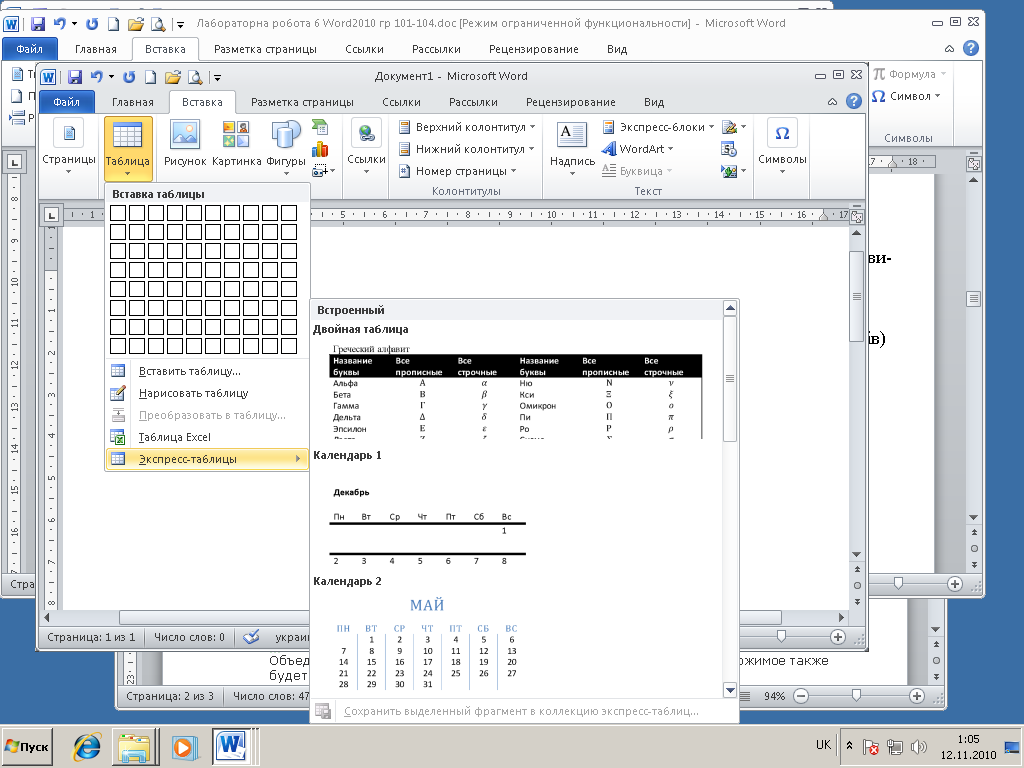Create a new blank document from Документ1 toolbar
Viewport: 1024px width, 768px height.
151,77
